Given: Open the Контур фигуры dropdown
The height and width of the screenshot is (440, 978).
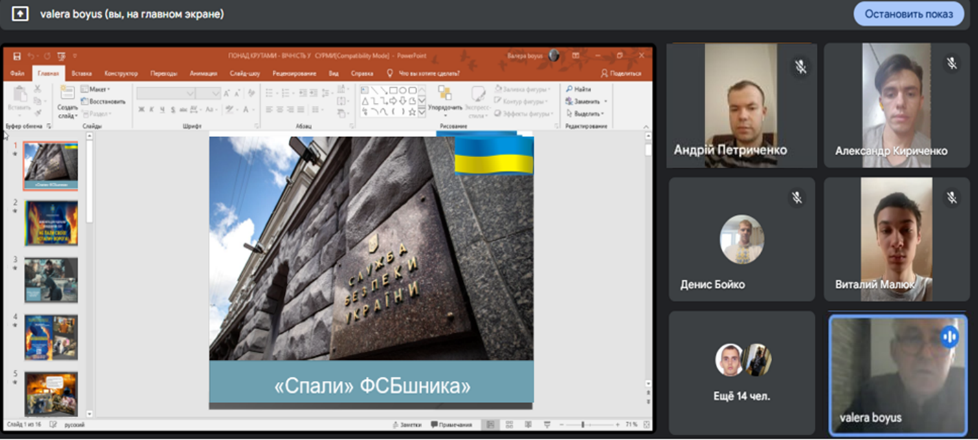Looking at the screenshot, I should click(522, 101).
